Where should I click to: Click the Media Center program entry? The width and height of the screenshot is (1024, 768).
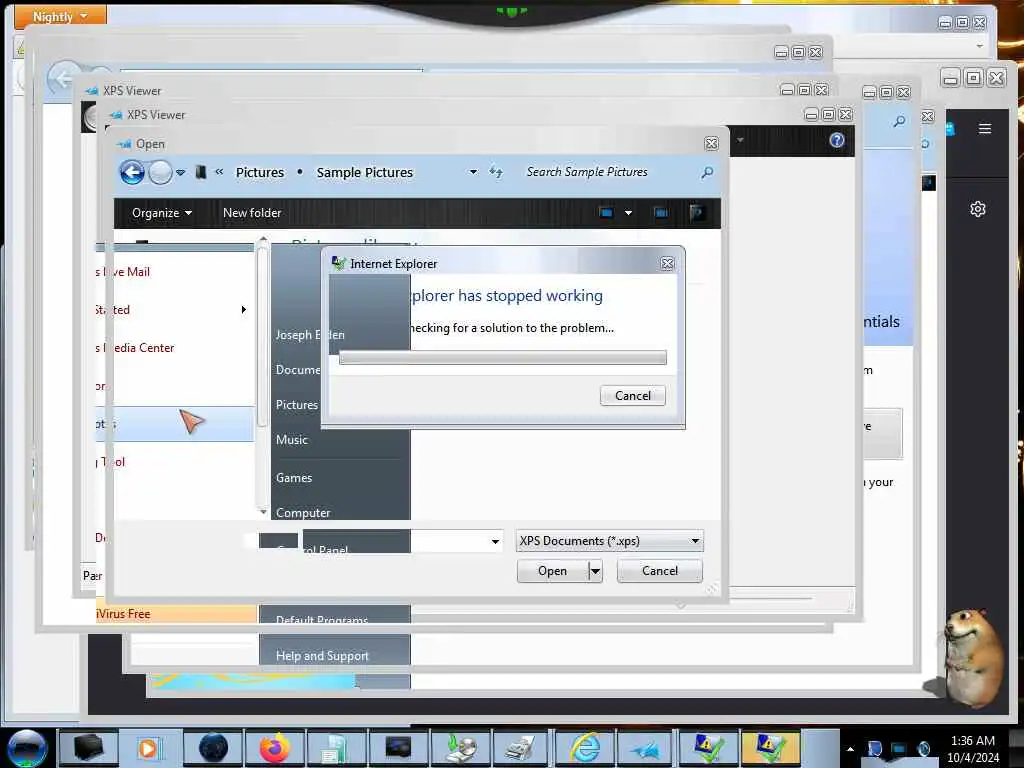135,348
